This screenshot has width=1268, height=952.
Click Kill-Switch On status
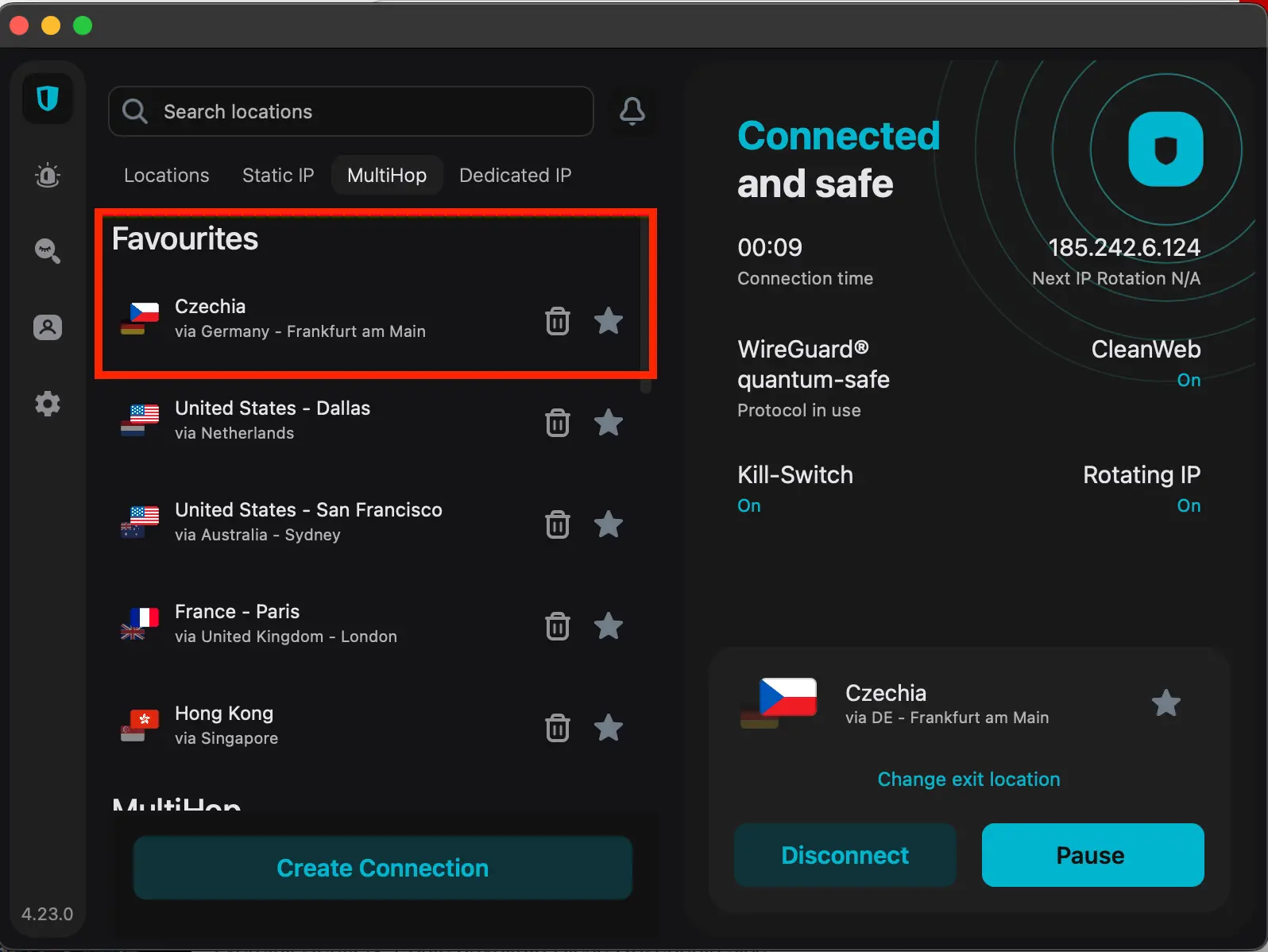pyautogui.click(x=749, y=505)
